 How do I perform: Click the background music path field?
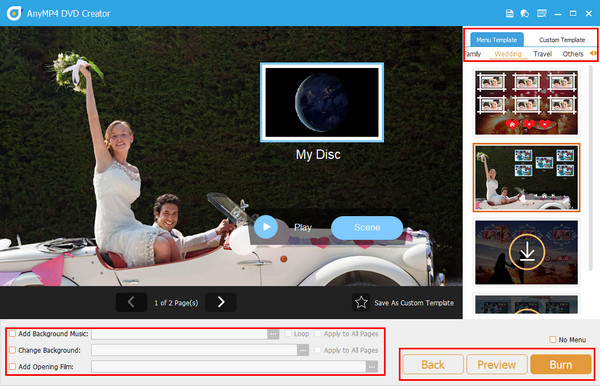pyautogui.click(x=179, y=334)
